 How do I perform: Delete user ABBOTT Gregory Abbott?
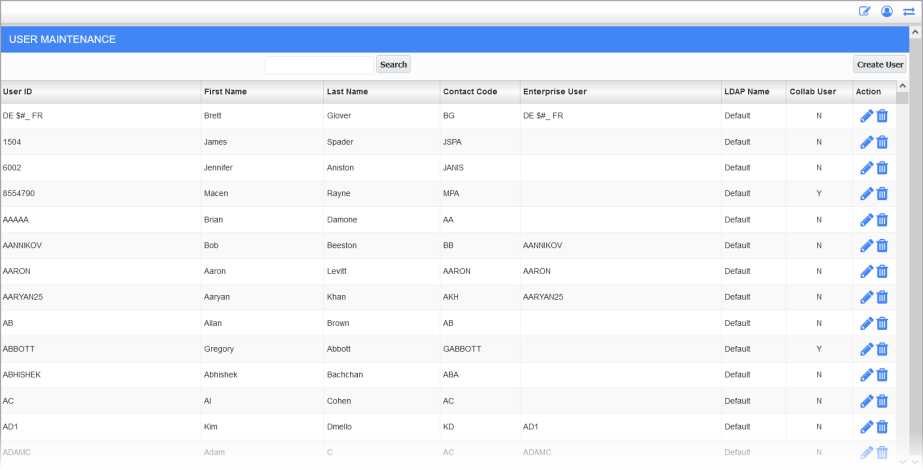[882, 349]
